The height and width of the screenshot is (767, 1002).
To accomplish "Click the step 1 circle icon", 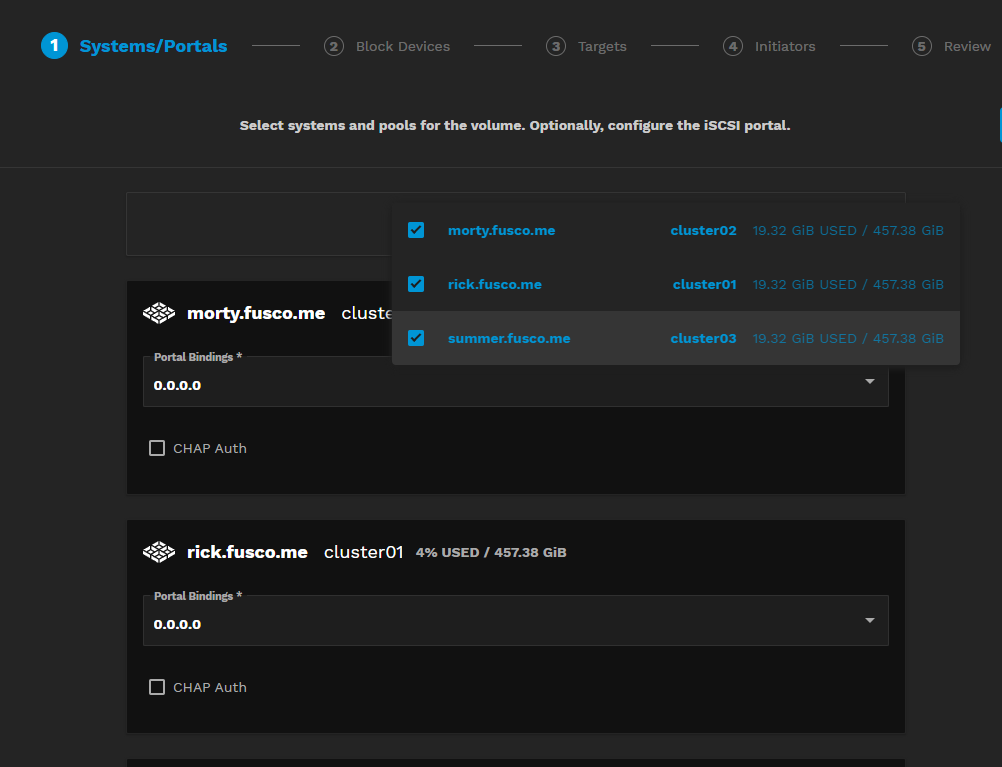I will pyautogui.click(x=54, y=46).
